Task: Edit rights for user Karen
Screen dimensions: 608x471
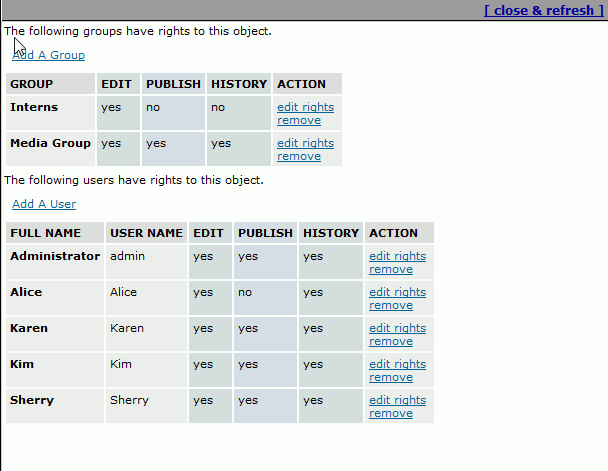Action: [x=397, y=328]
